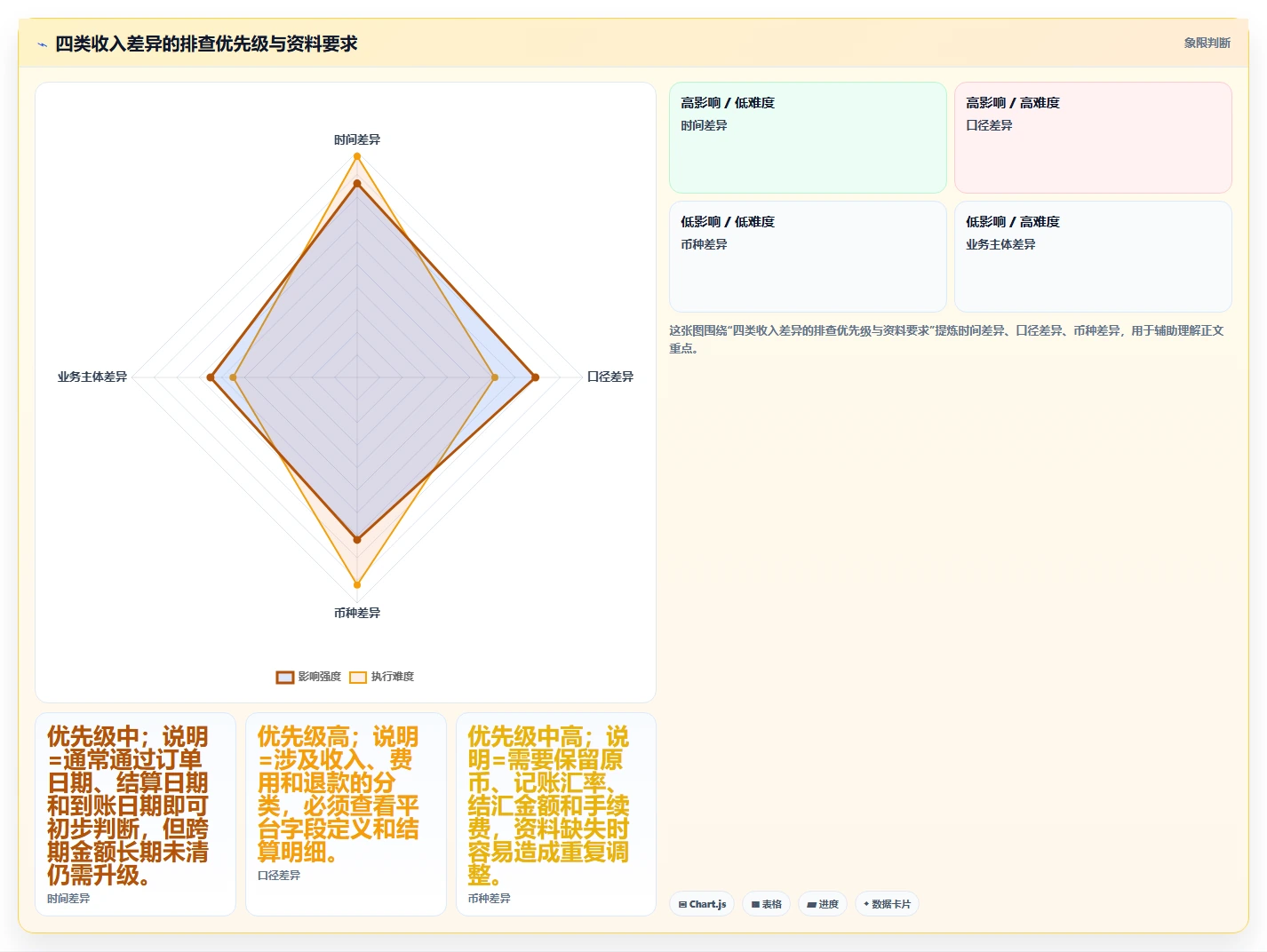Select the 低影响 / 高难度 heading
Image resolution: width=1267 pixels, height=952 pixels.
[1013, 222]
